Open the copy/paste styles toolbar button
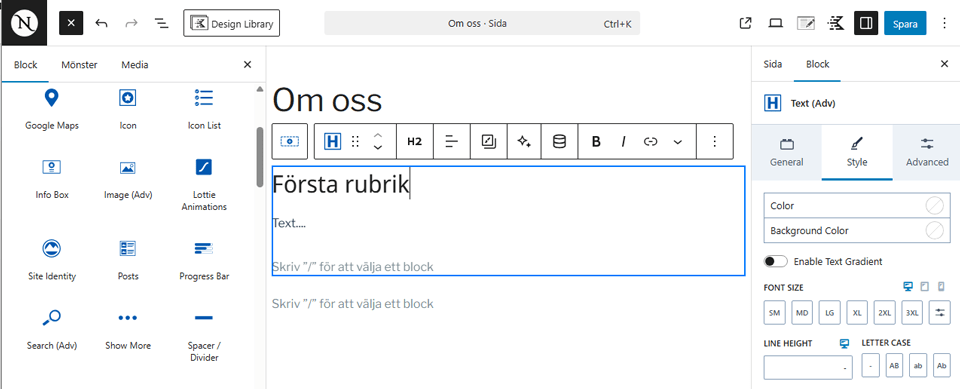The image size is (960, 389). coord(488,142)
